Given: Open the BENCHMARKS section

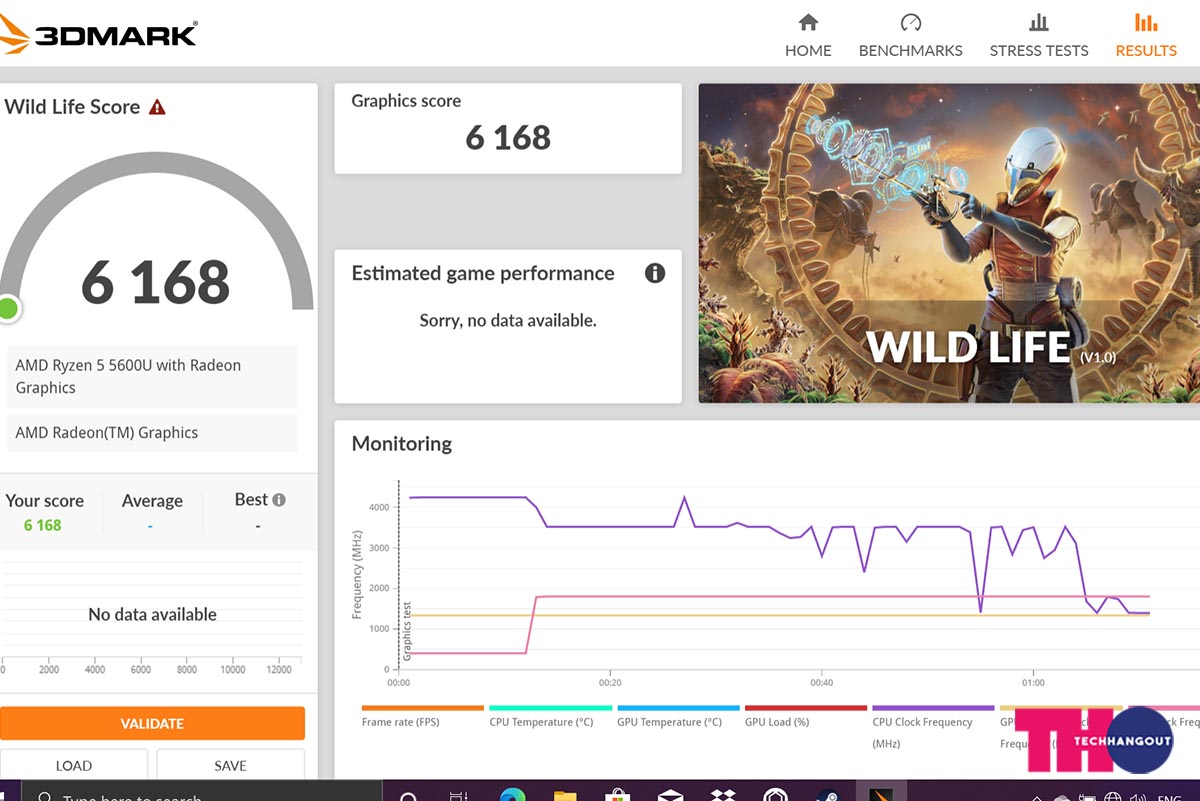Looking at the screenshot, I should click(x=910, y=36).
